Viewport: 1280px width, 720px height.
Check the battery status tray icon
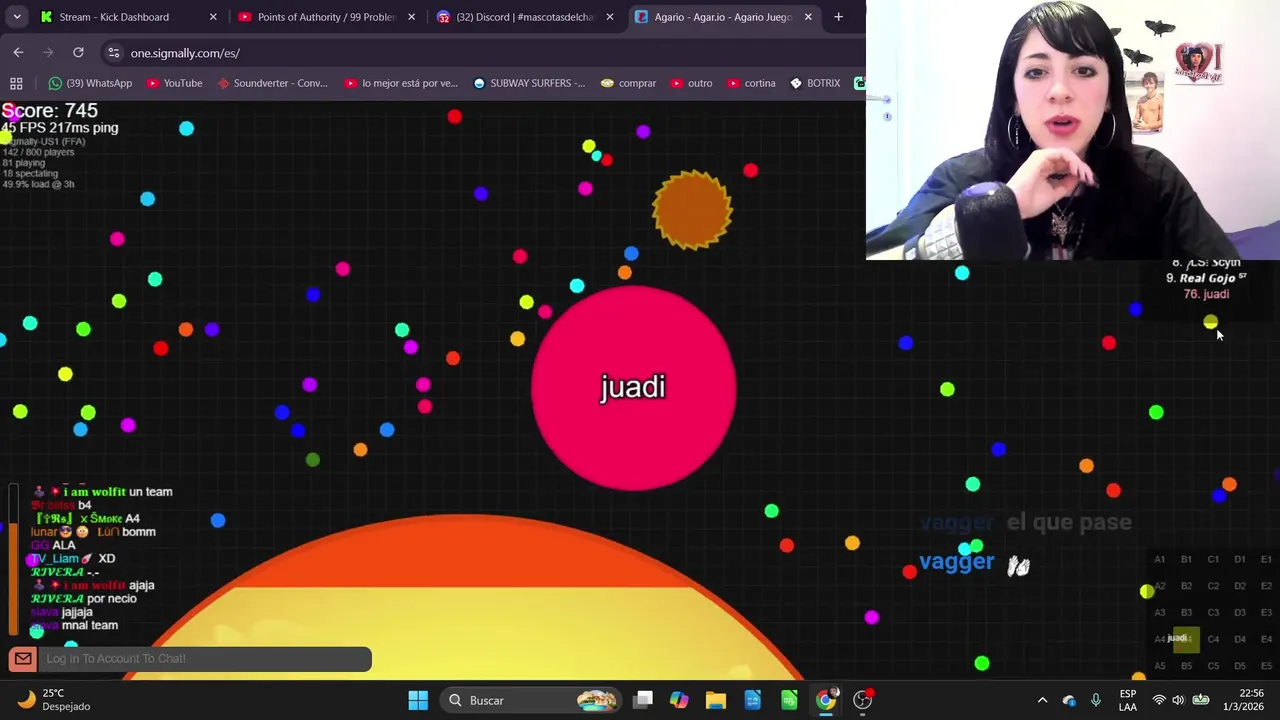click(1201, 700)
